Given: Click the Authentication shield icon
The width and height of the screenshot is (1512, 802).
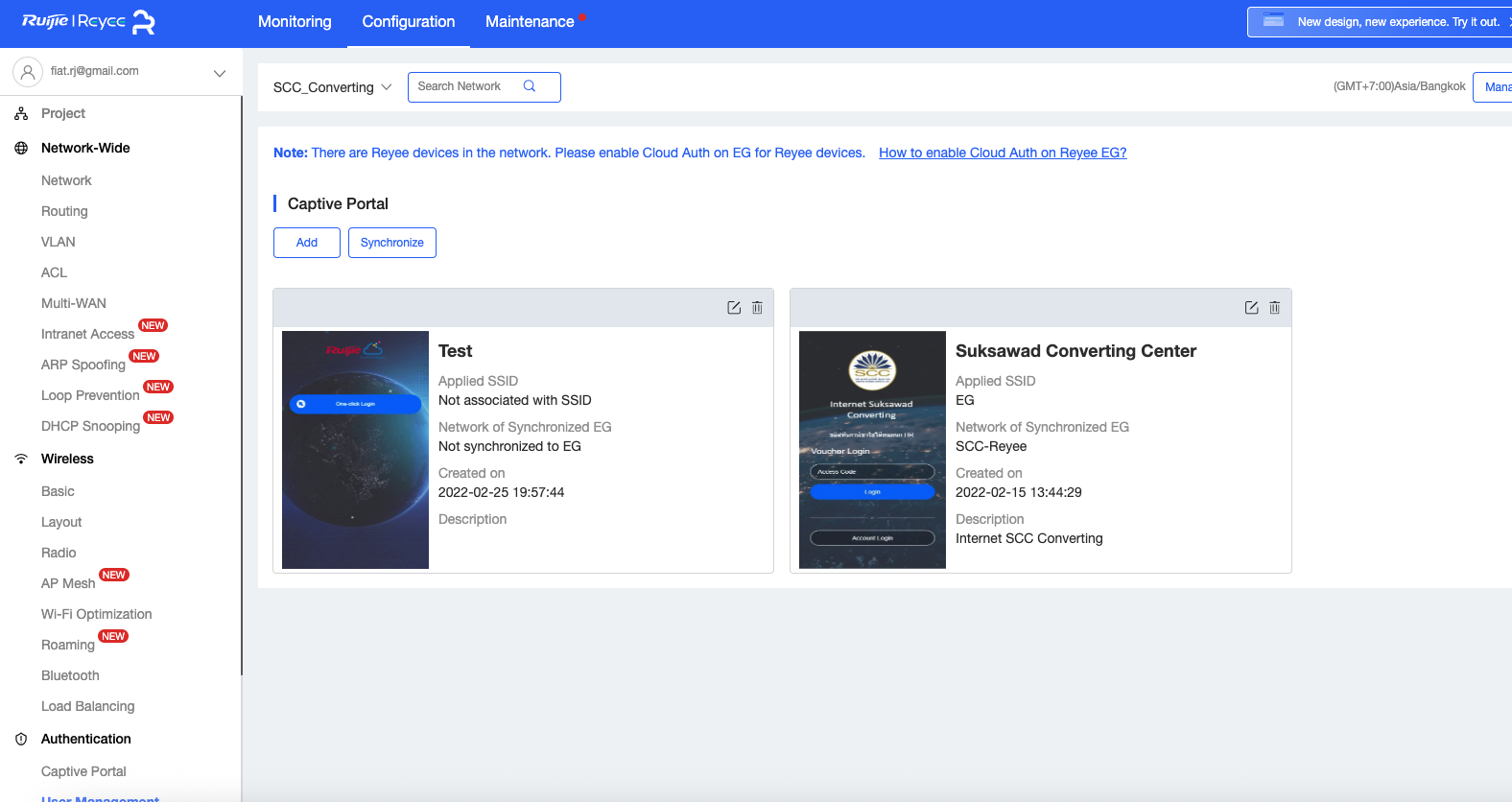Looking at the screenshot, I should pyautogui.click(x=21, y=739).
